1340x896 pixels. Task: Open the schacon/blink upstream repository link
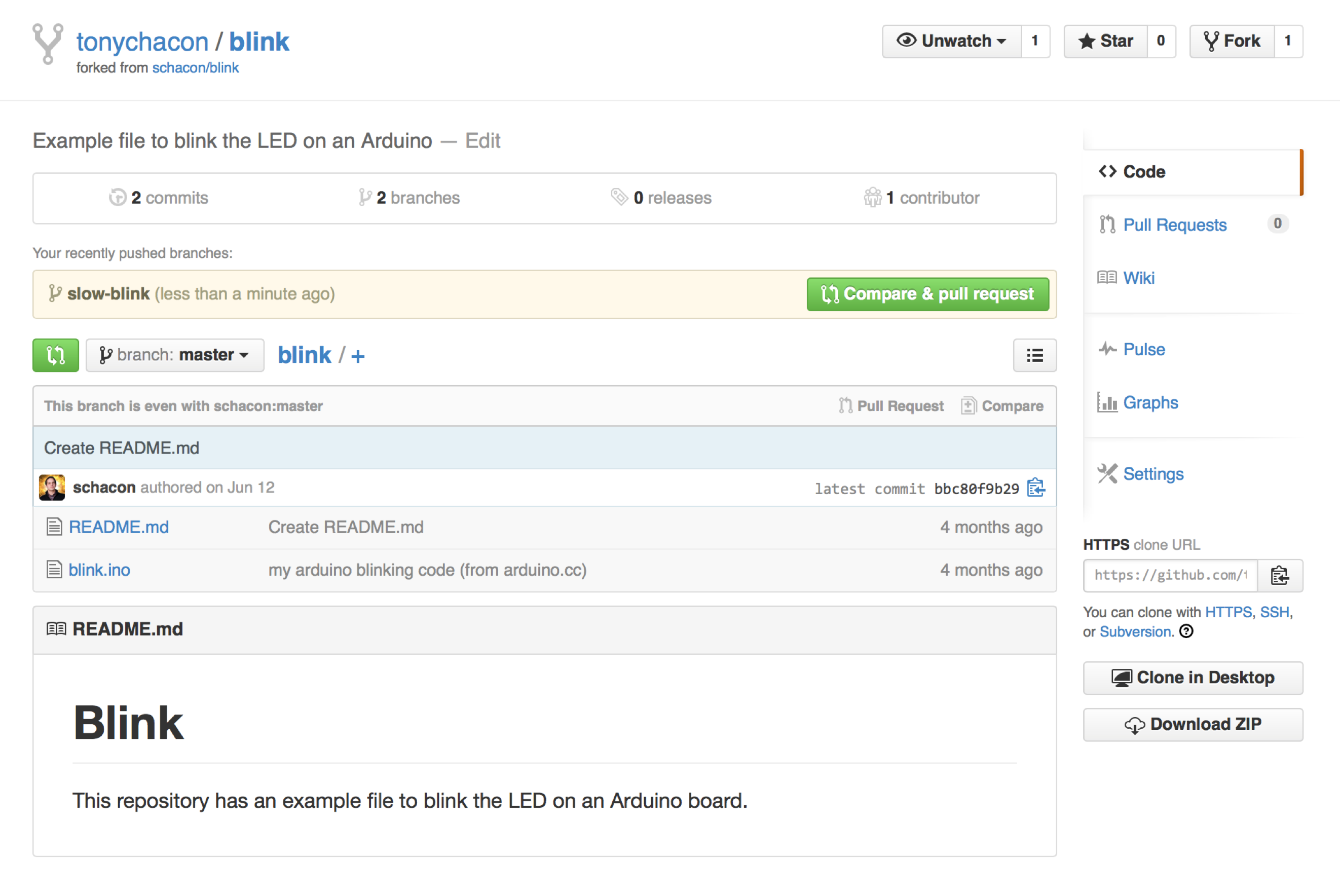pos(196,67)
